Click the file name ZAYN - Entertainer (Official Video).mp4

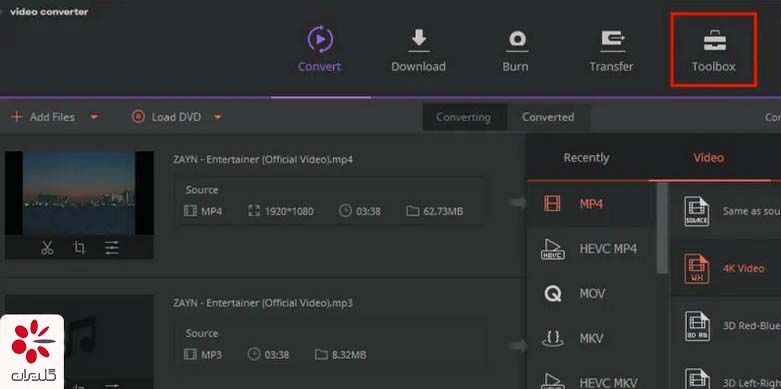[263, 159]
